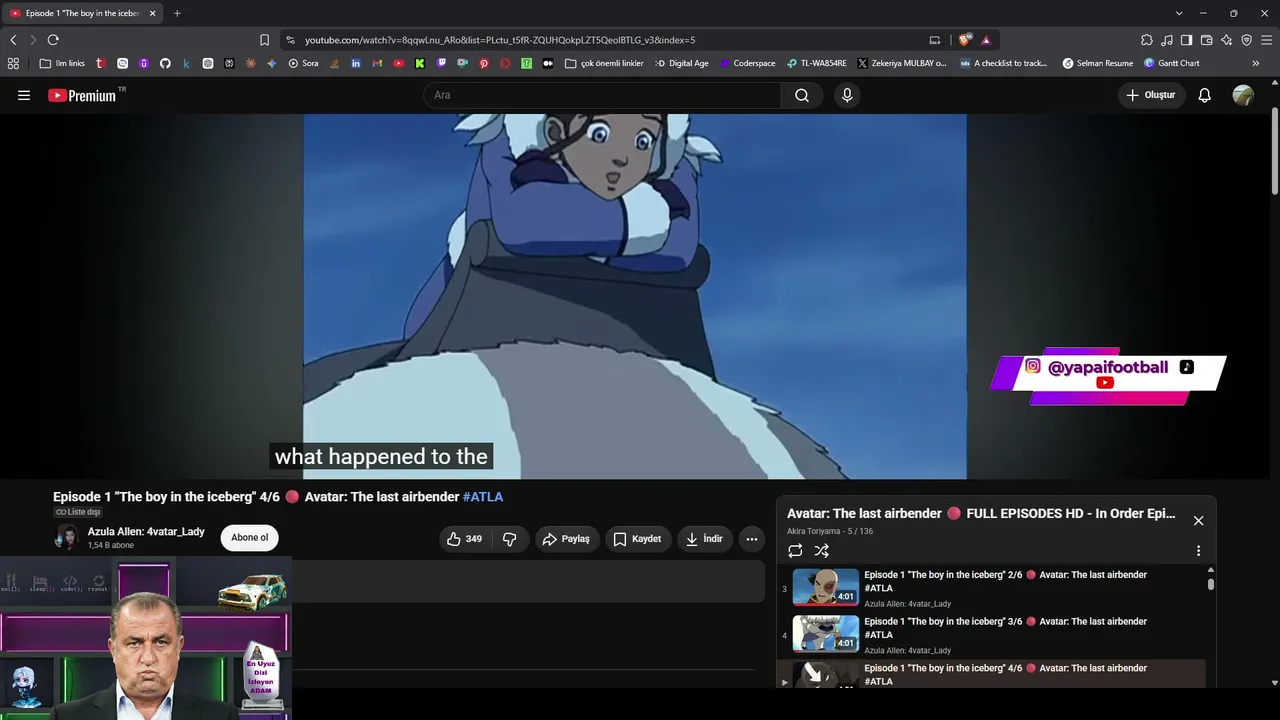Viewport: 1280px width, 720px height.
Task: Open Brave Wallet icon
Action: point(1207,40)
